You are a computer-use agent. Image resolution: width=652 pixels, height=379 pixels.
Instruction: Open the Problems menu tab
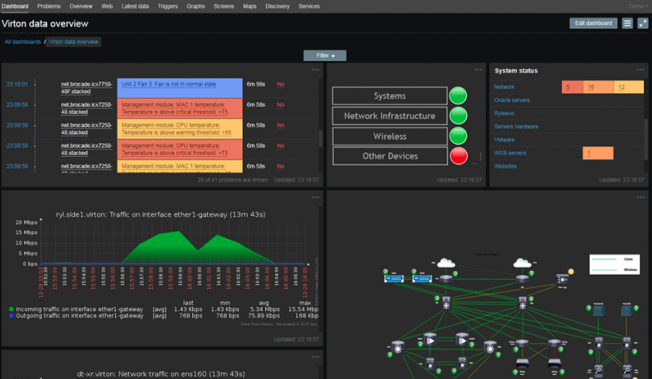49,6
